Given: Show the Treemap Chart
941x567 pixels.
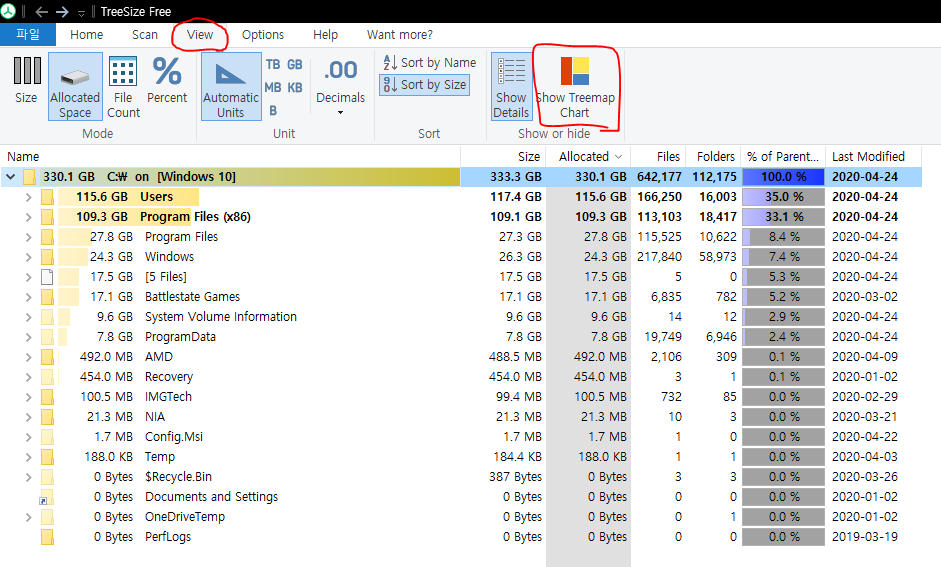Looking at the screenshot, I should 575,86.
